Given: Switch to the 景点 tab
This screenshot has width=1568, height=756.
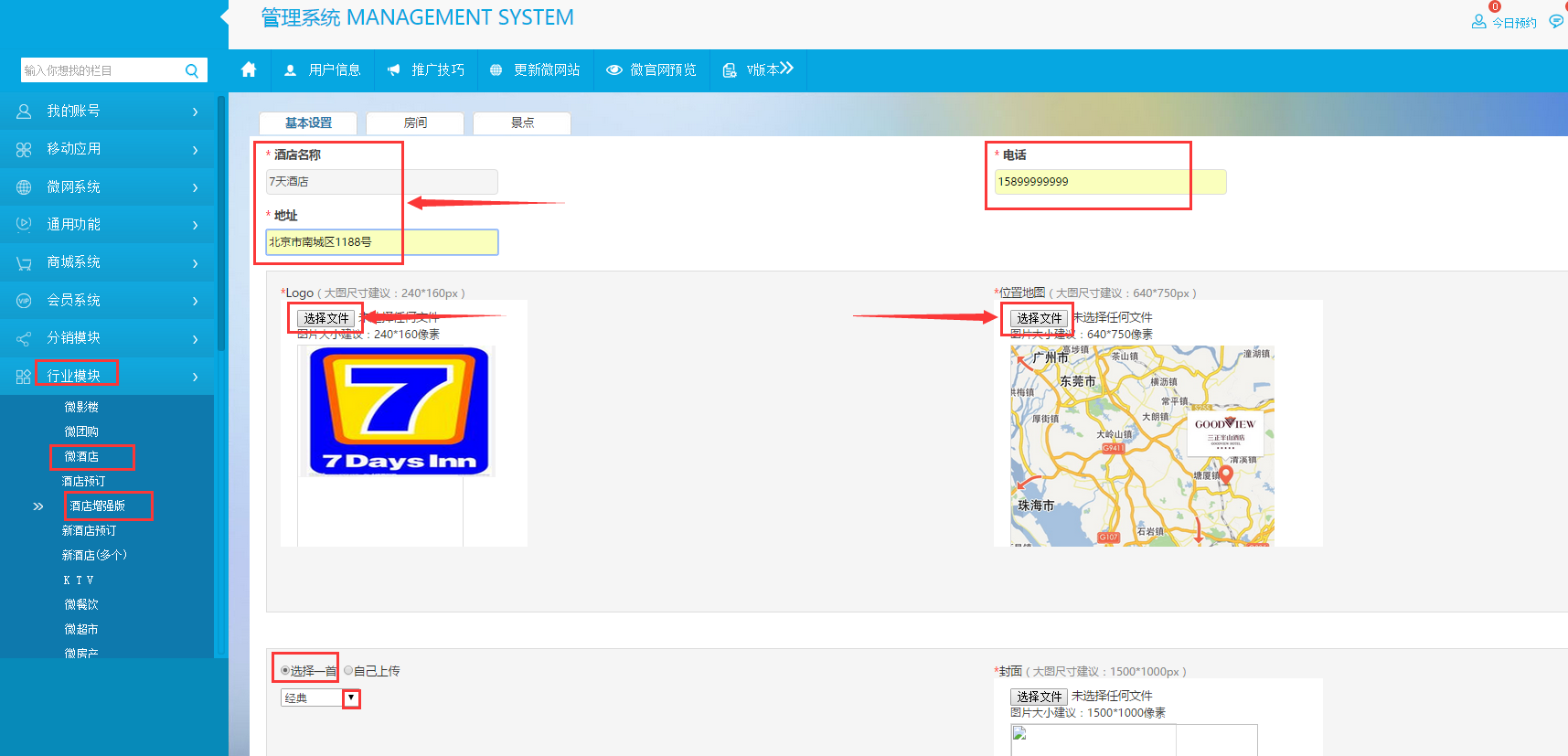Looking at the screenshot, I should pos(522,122).
